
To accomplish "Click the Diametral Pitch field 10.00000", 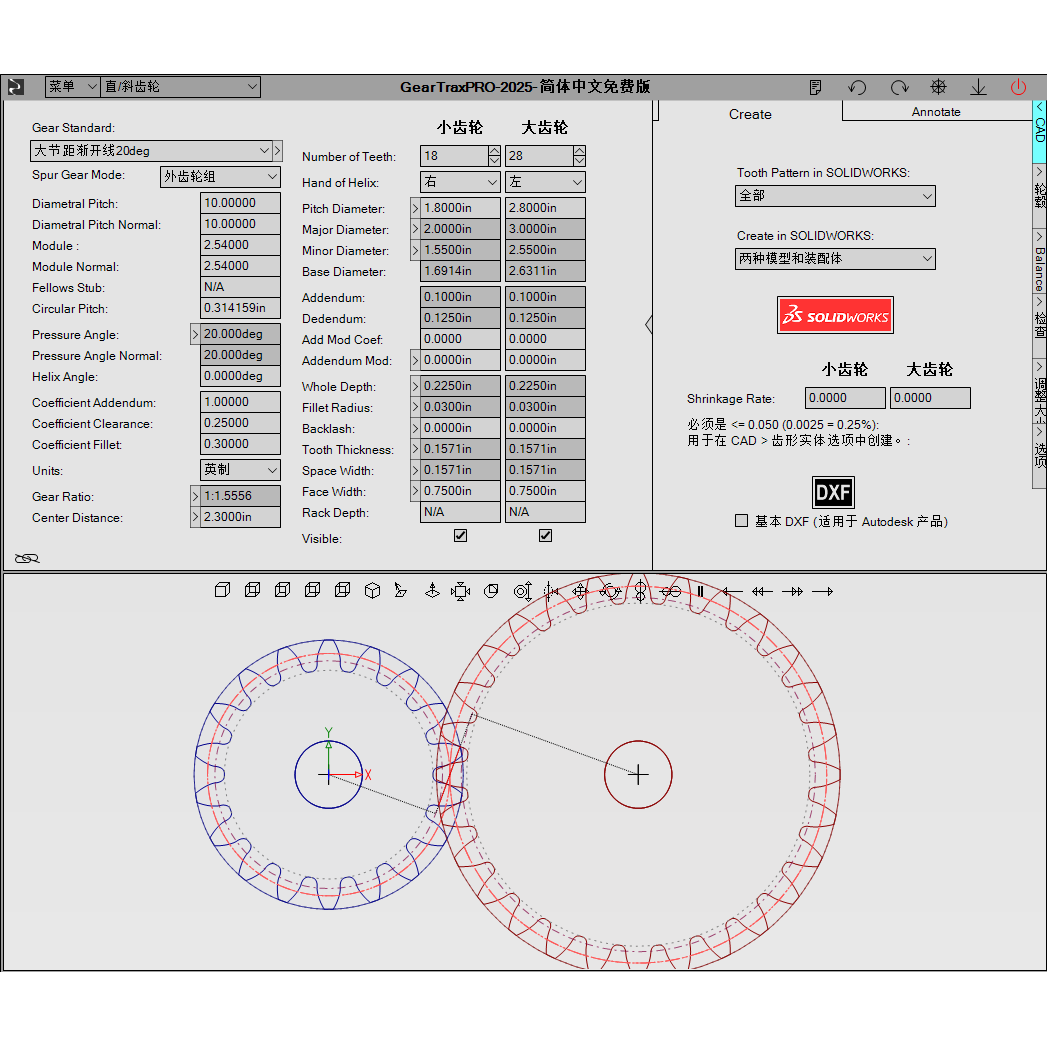I will [x=240, y=203].
